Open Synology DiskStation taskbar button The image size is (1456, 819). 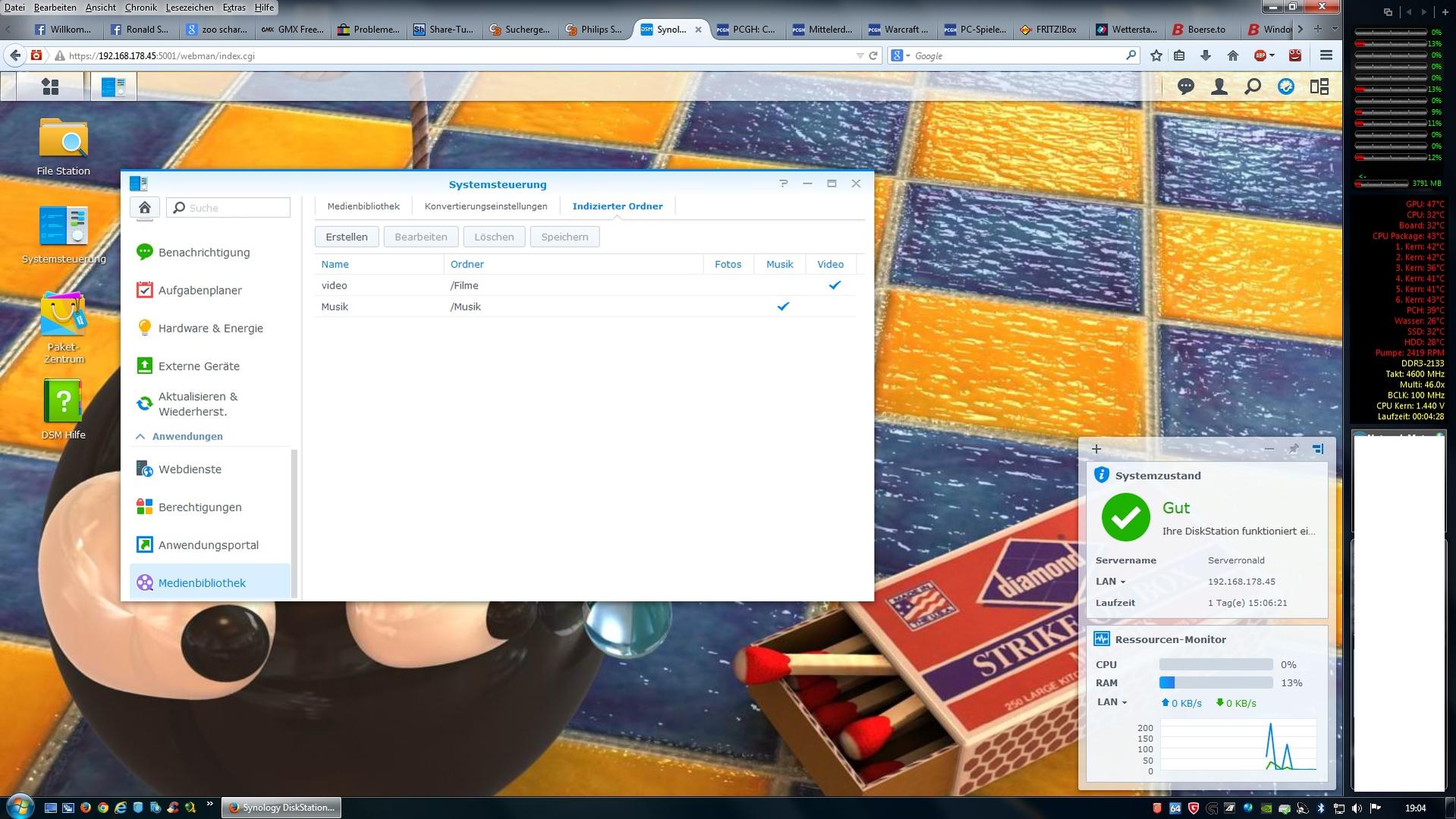tap(281, 808)
